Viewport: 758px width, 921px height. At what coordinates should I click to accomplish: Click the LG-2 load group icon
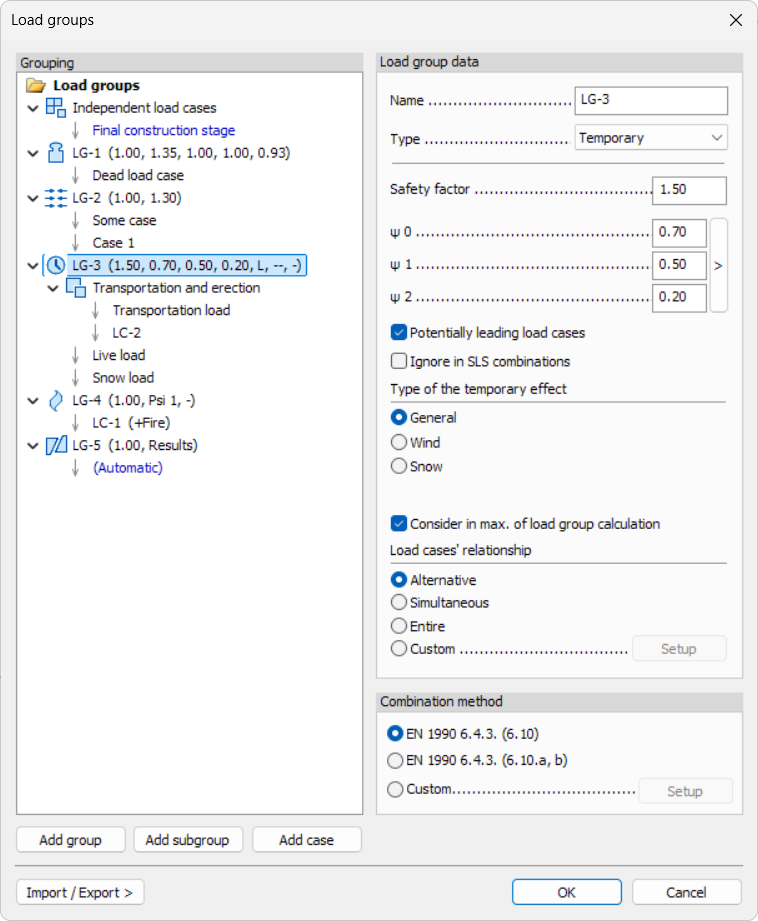coord(56,198)
